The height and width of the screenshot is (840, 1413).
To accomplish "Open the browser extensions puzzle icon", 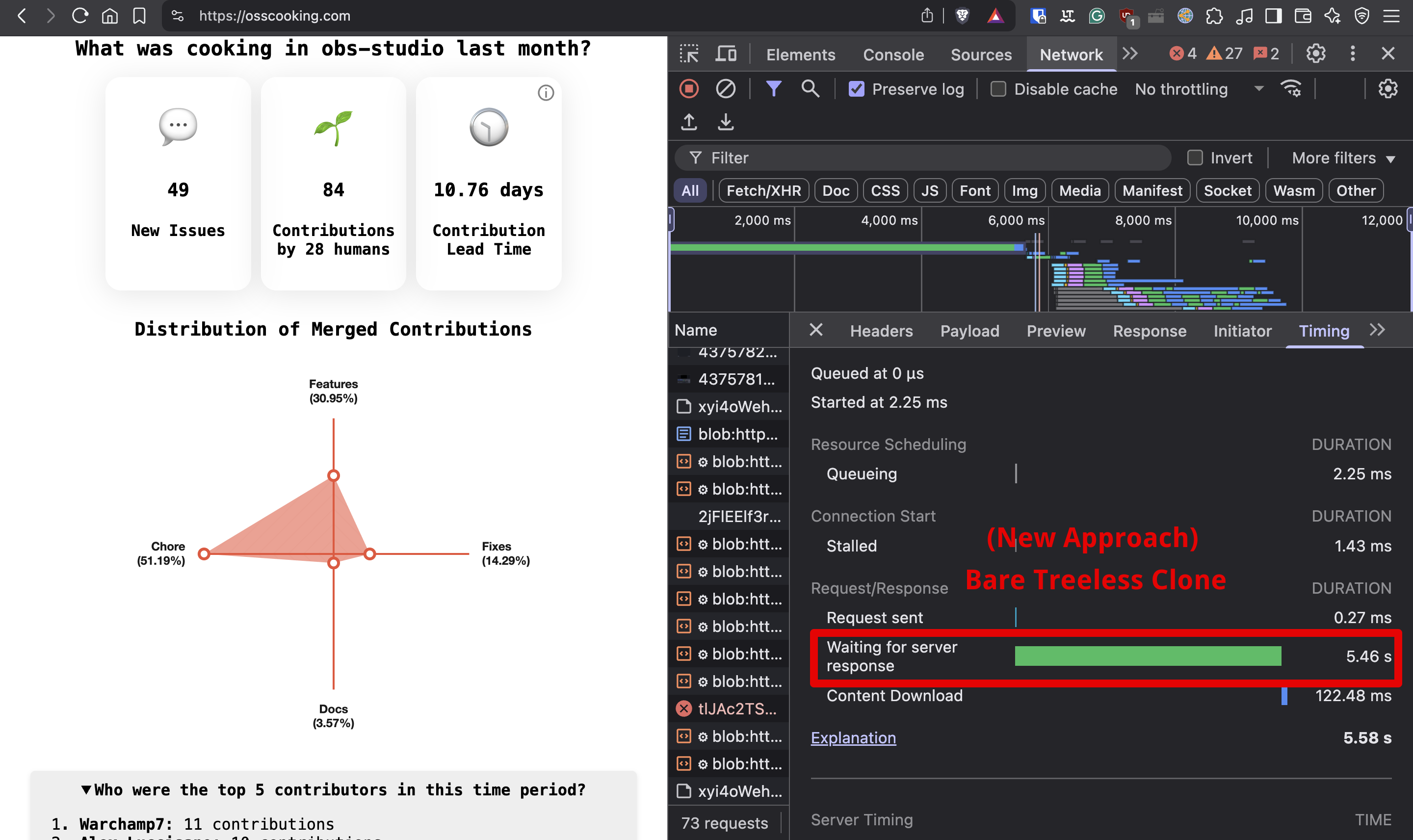I will coord(1214,16).
